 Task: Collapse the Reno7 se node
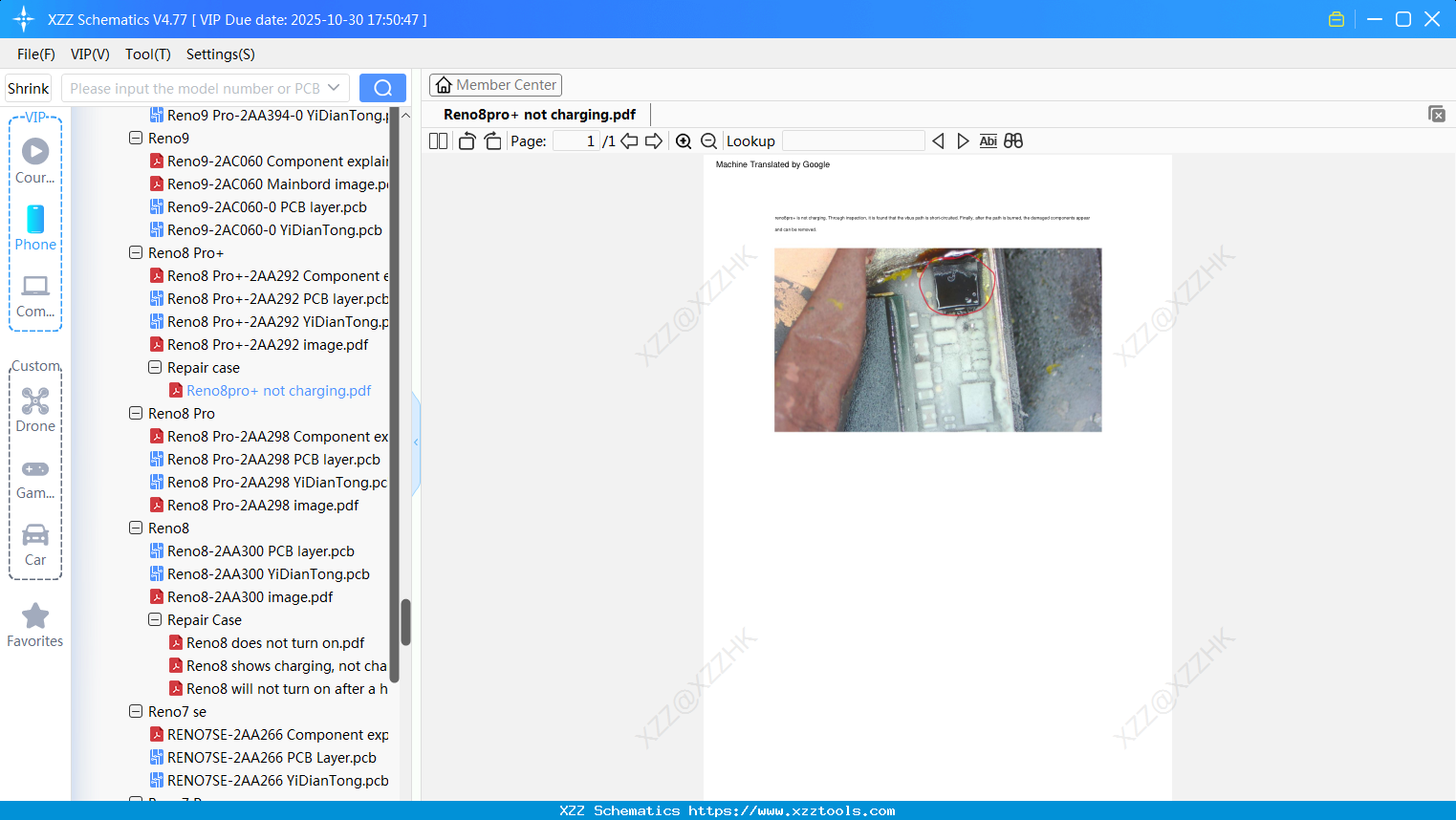(136, 711)
